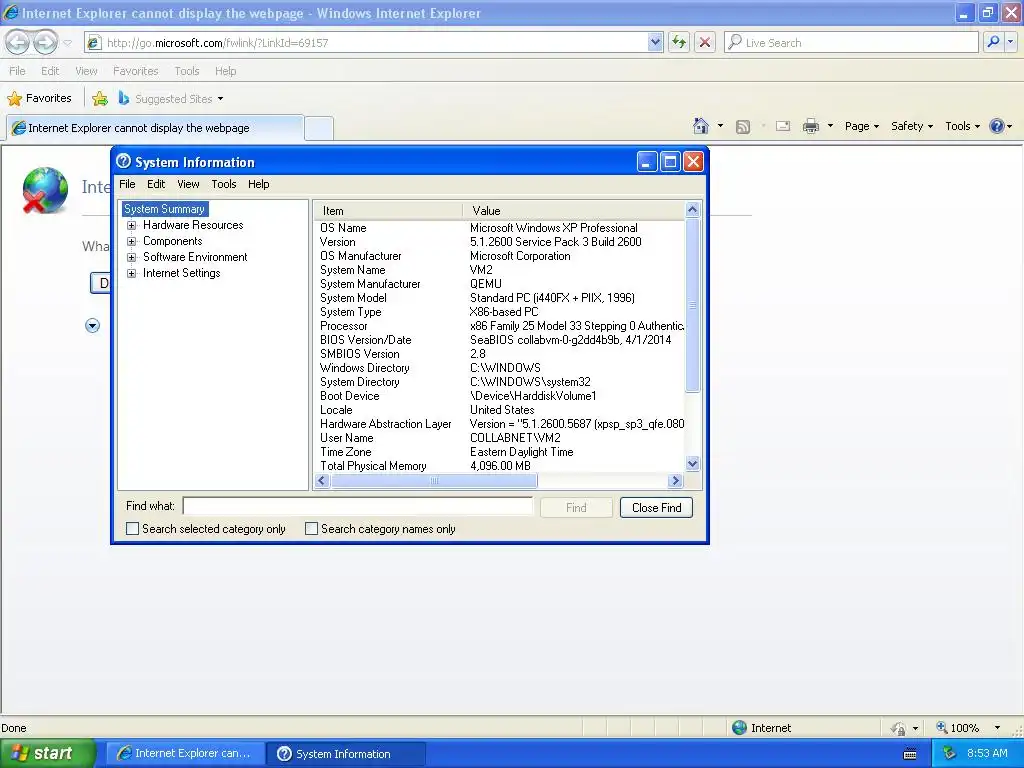The image size is (1024, 768).
Task: Open Internet Explorer File menu
Action: coord(18,71)
